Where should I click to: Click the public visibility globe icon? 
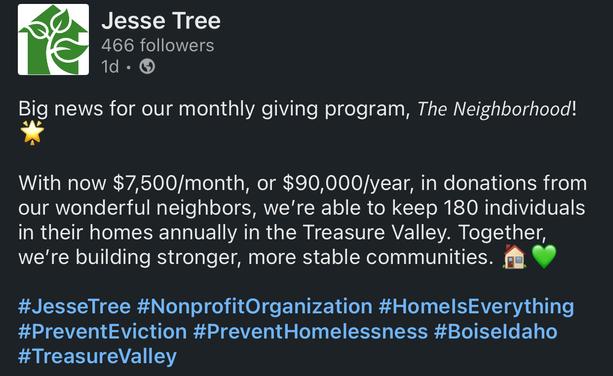(147, 66)
